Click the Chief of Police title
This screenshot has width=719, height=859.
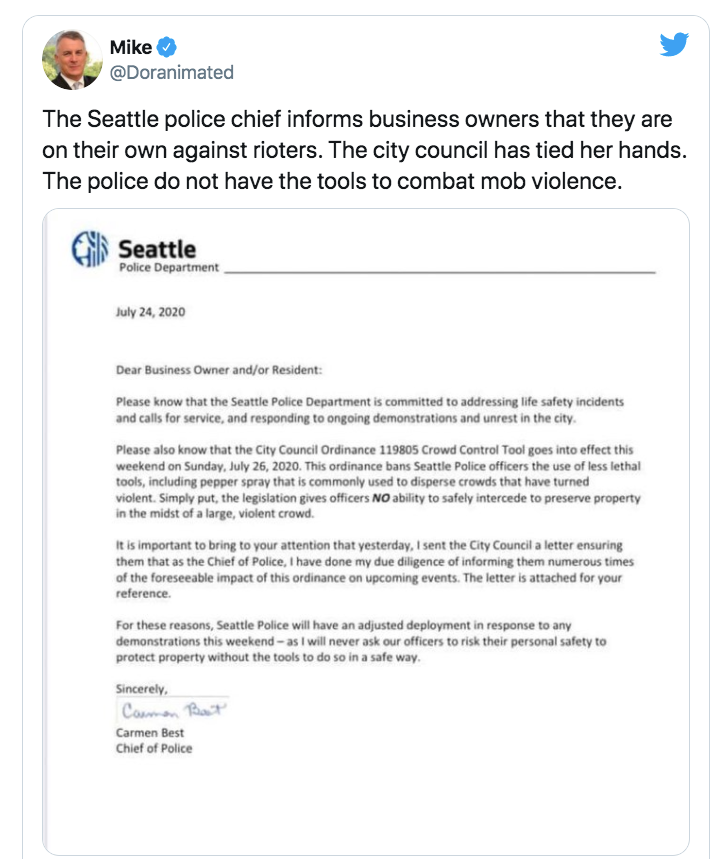pos(154,748)
